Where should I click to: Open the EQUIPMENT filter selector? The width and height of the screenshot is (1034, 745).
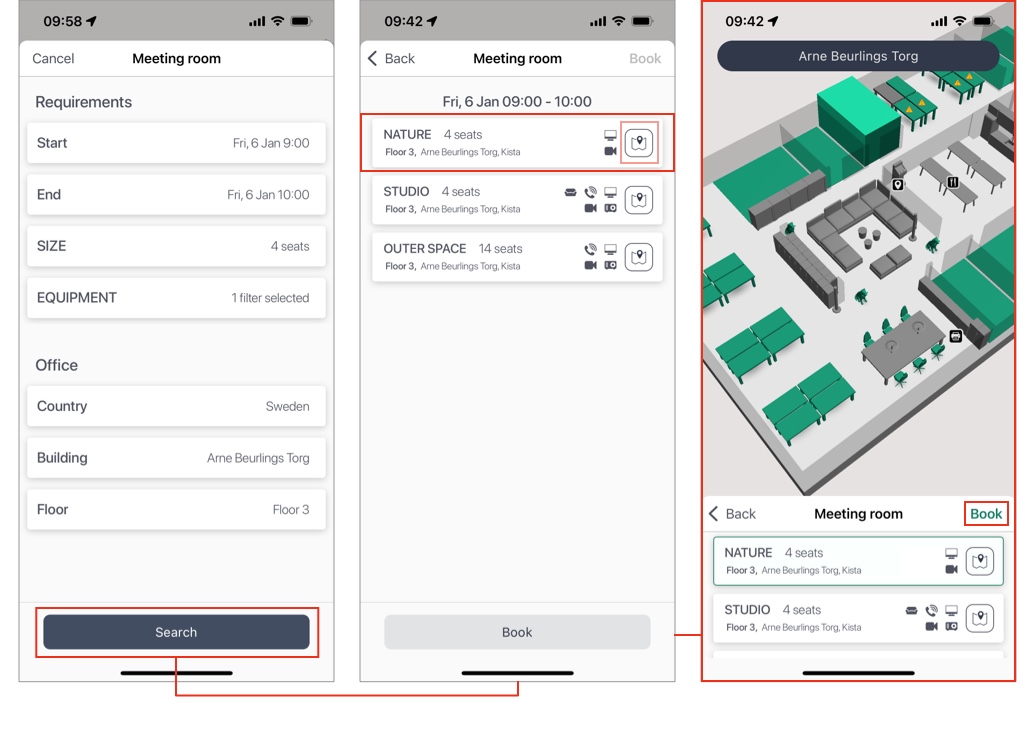point(176,298)
